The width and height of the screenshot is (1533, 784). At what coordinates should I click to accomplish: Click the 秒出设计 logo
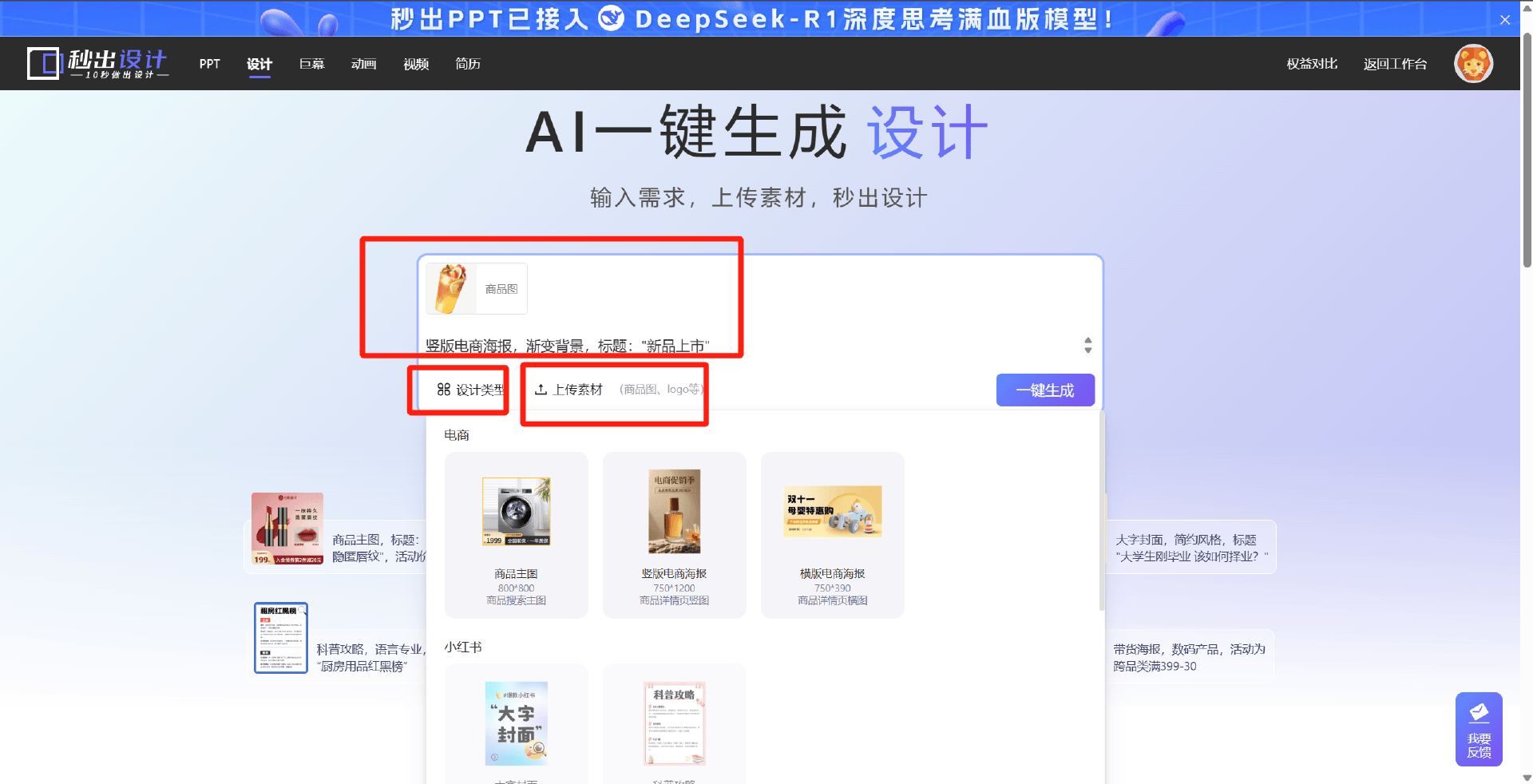click(97, 63)
